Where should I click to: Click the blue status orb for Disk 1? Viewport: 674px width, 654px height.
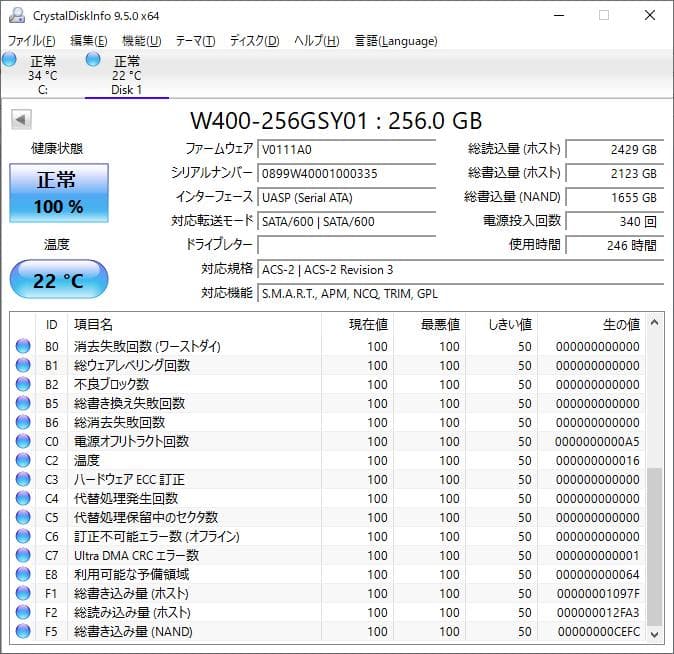(x=93, y=59)
